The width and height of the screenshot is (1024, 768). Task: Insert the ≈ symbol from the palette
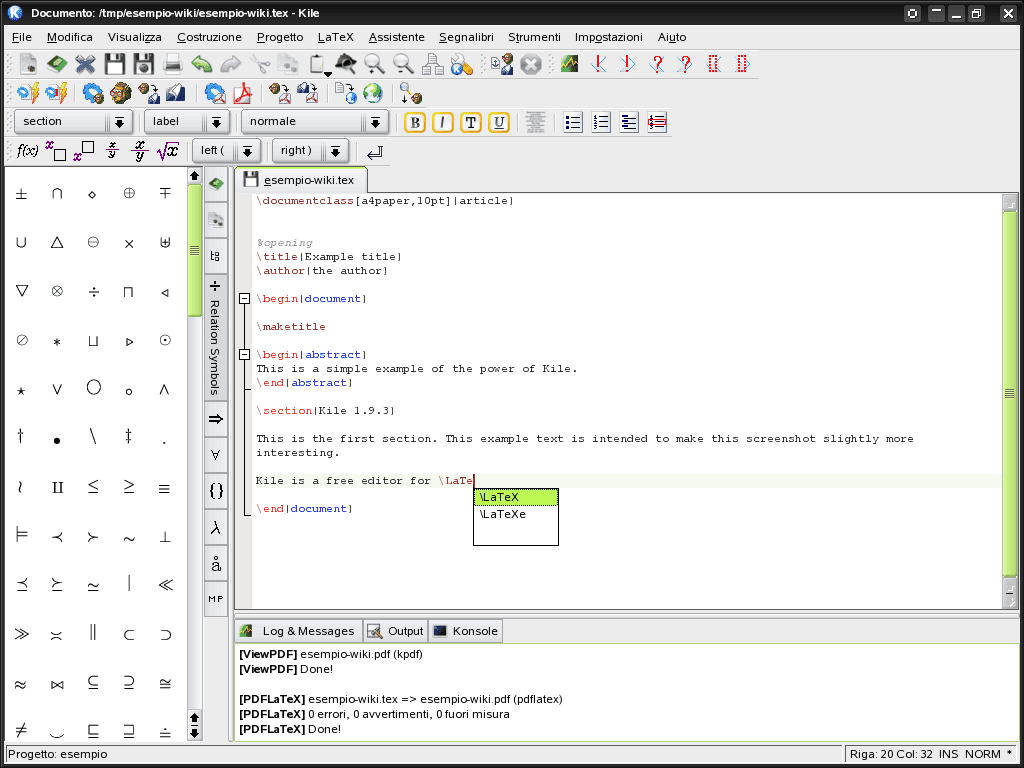pos(21,684)
